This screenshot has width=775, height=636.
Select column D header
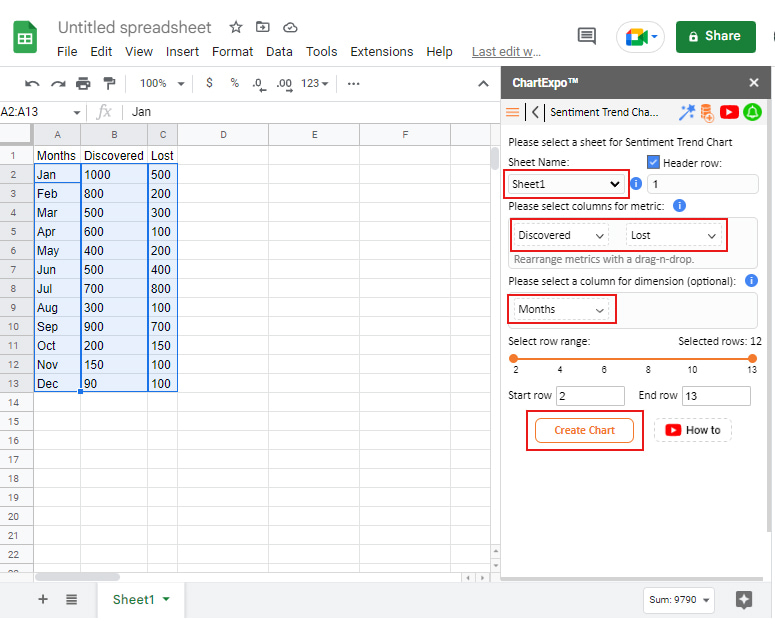(223, 134)
